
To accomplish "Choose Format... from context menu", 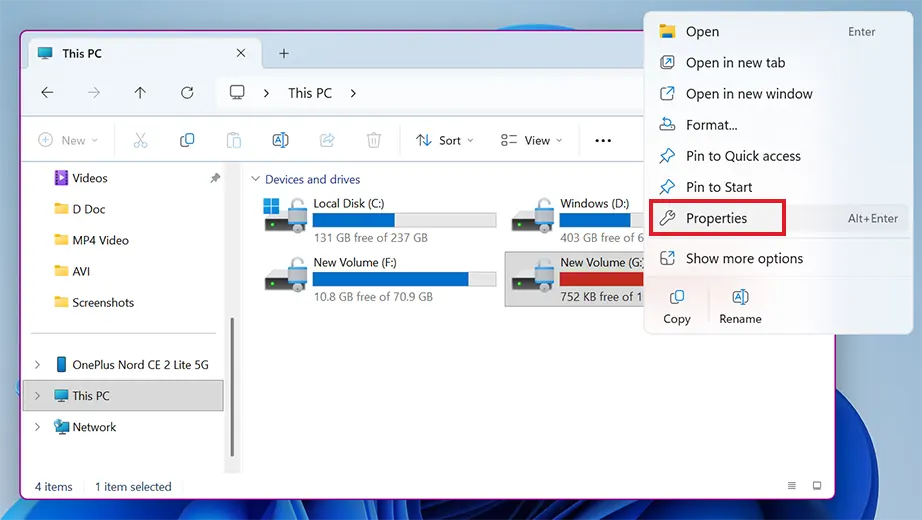I will (779, 125).
